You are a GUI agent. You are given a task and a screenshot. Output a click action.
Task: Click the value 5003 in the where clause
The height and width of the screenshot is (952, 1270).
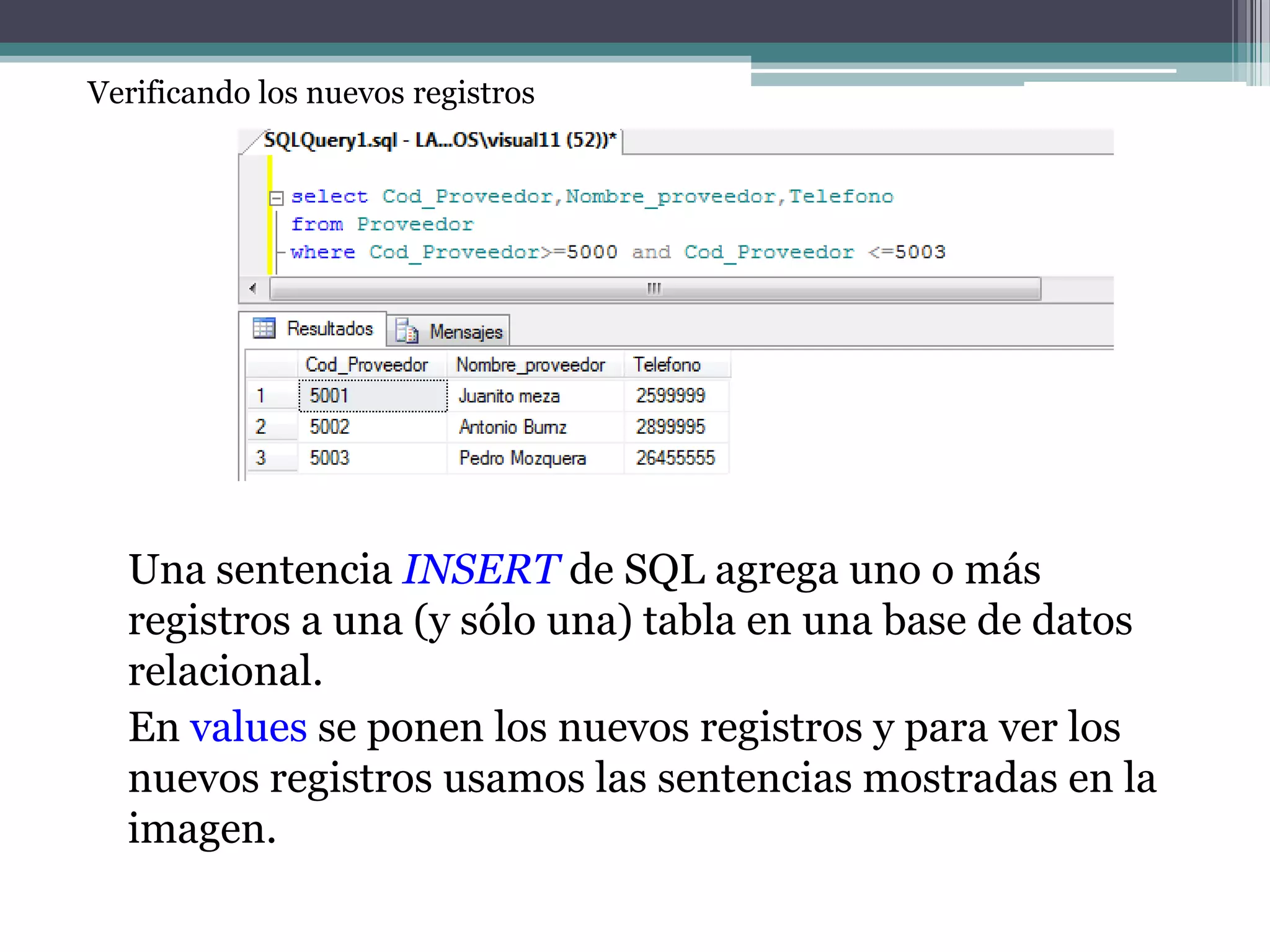(920, 252)
